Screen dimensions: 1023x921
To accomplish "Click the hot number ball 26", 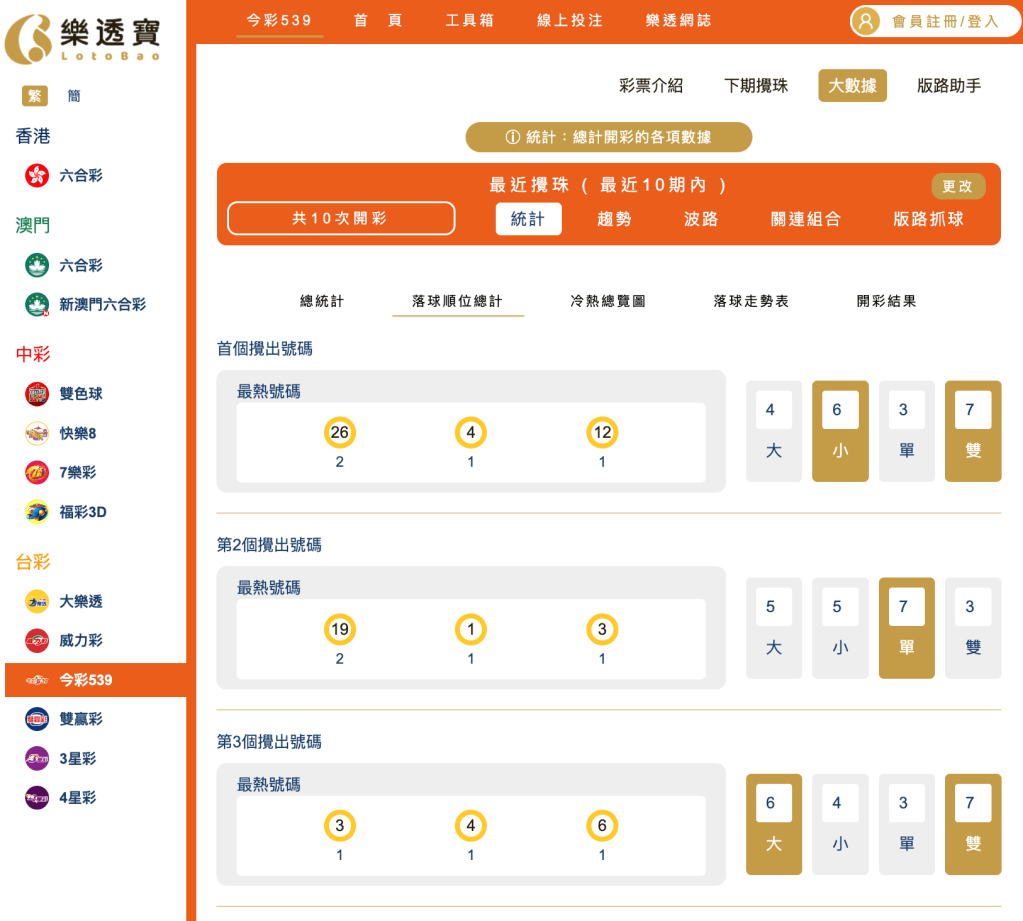I will pos(339,433).
